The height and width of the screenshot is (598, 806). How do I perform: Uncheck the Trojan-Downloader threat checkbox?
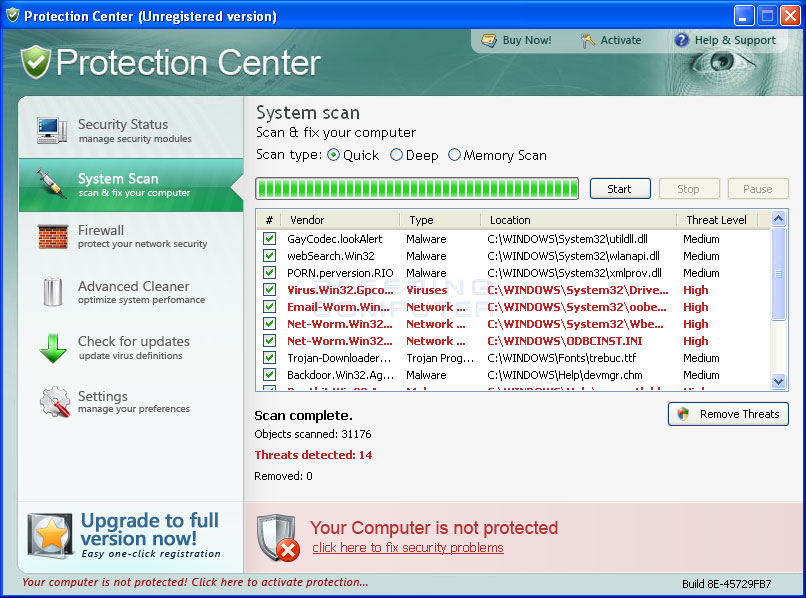(269, 357)
